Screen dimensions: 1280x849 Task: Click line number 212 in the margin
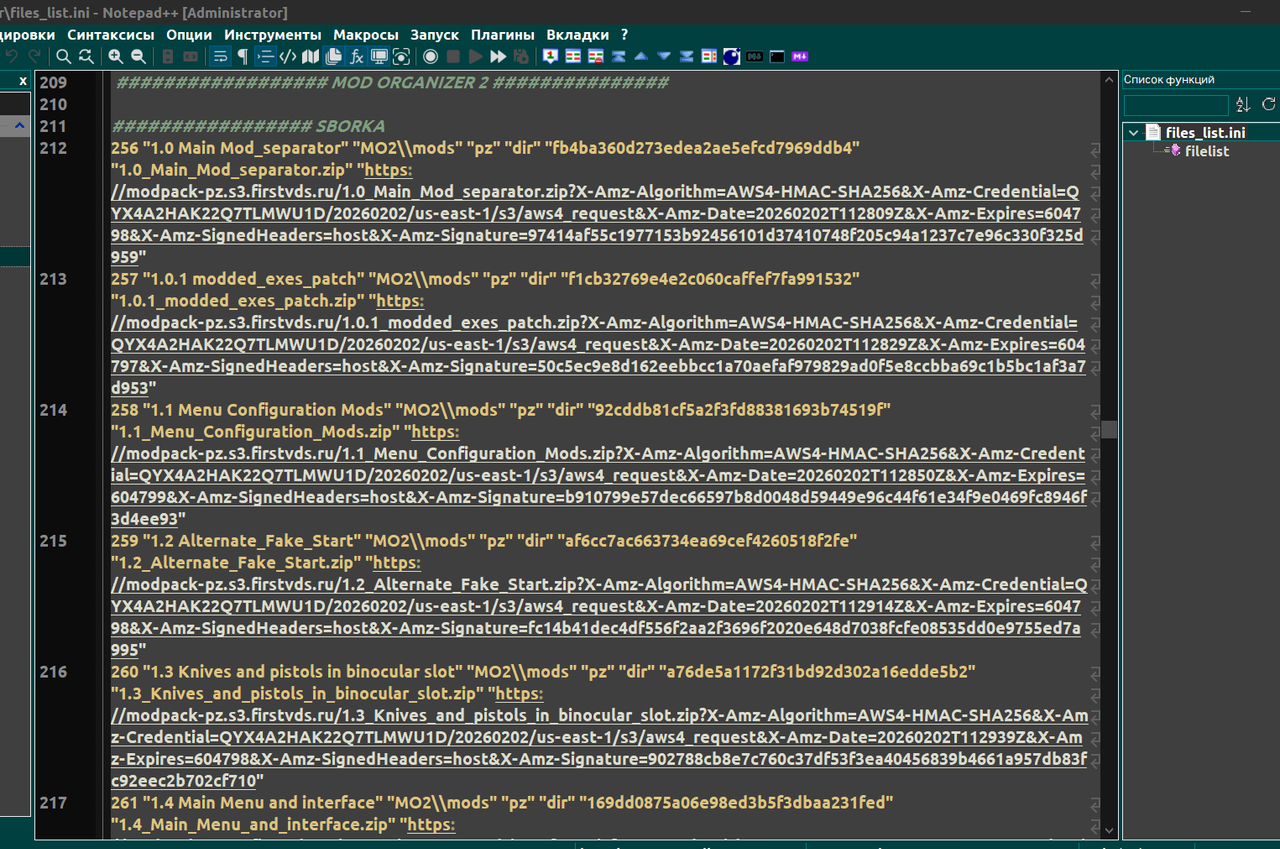[x=53, y=148]
